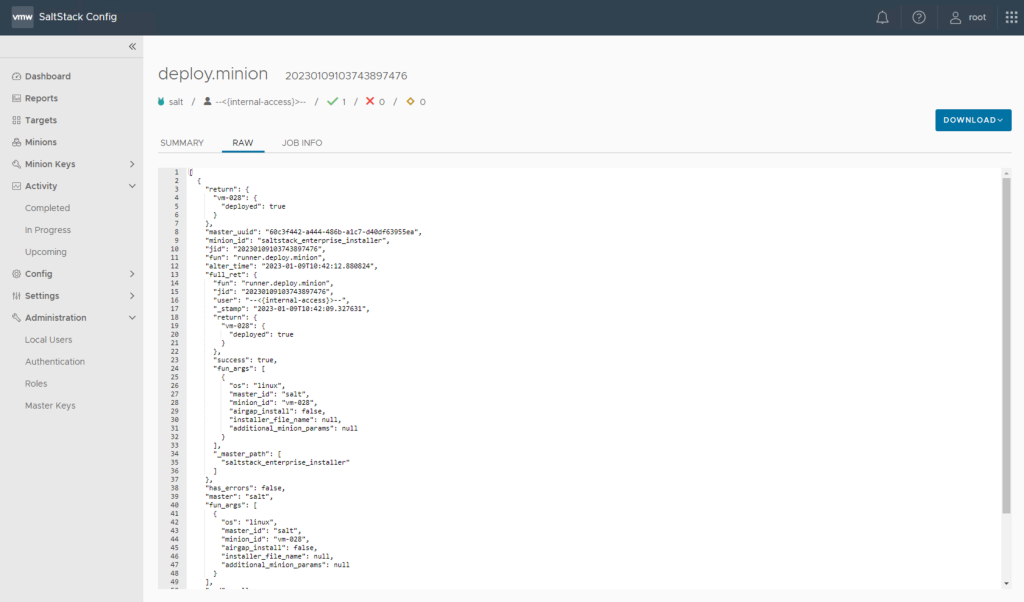Switch to the Summary tab
This screenshot has width=1024, height=602.
pos(182,142)
